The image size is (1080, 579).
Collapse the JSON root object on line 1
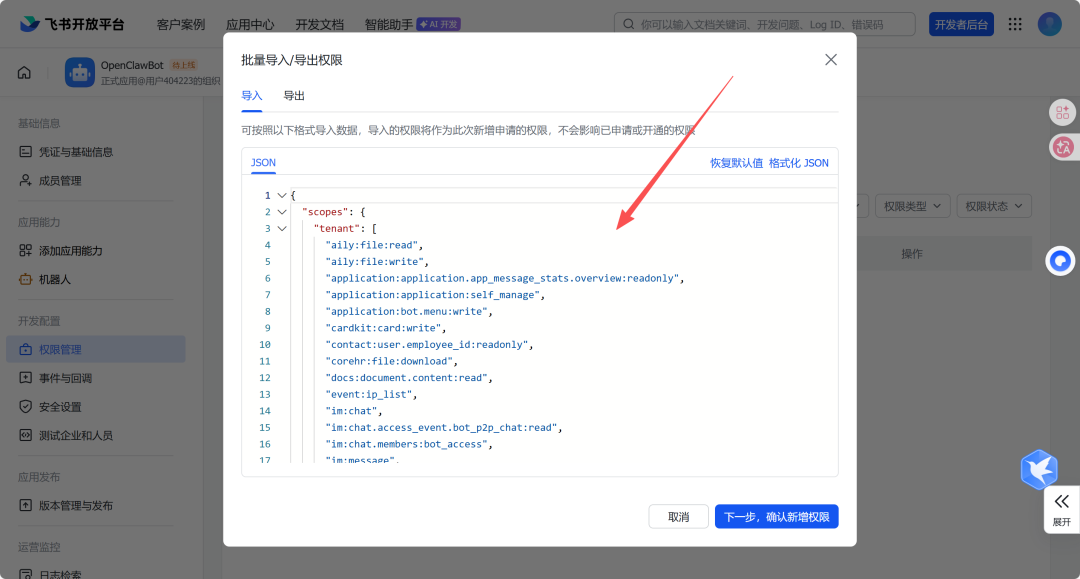(282, 196)
